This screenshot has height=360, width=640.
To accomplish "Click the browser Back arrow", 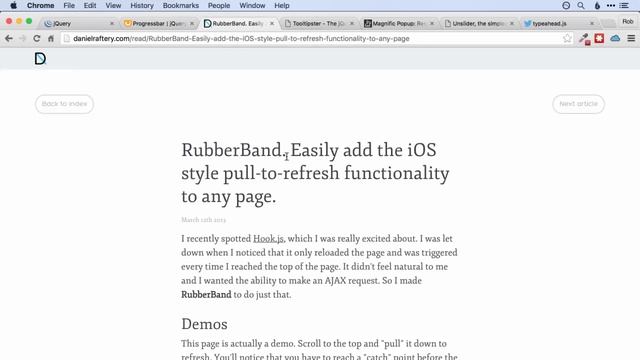I will 9,38.
